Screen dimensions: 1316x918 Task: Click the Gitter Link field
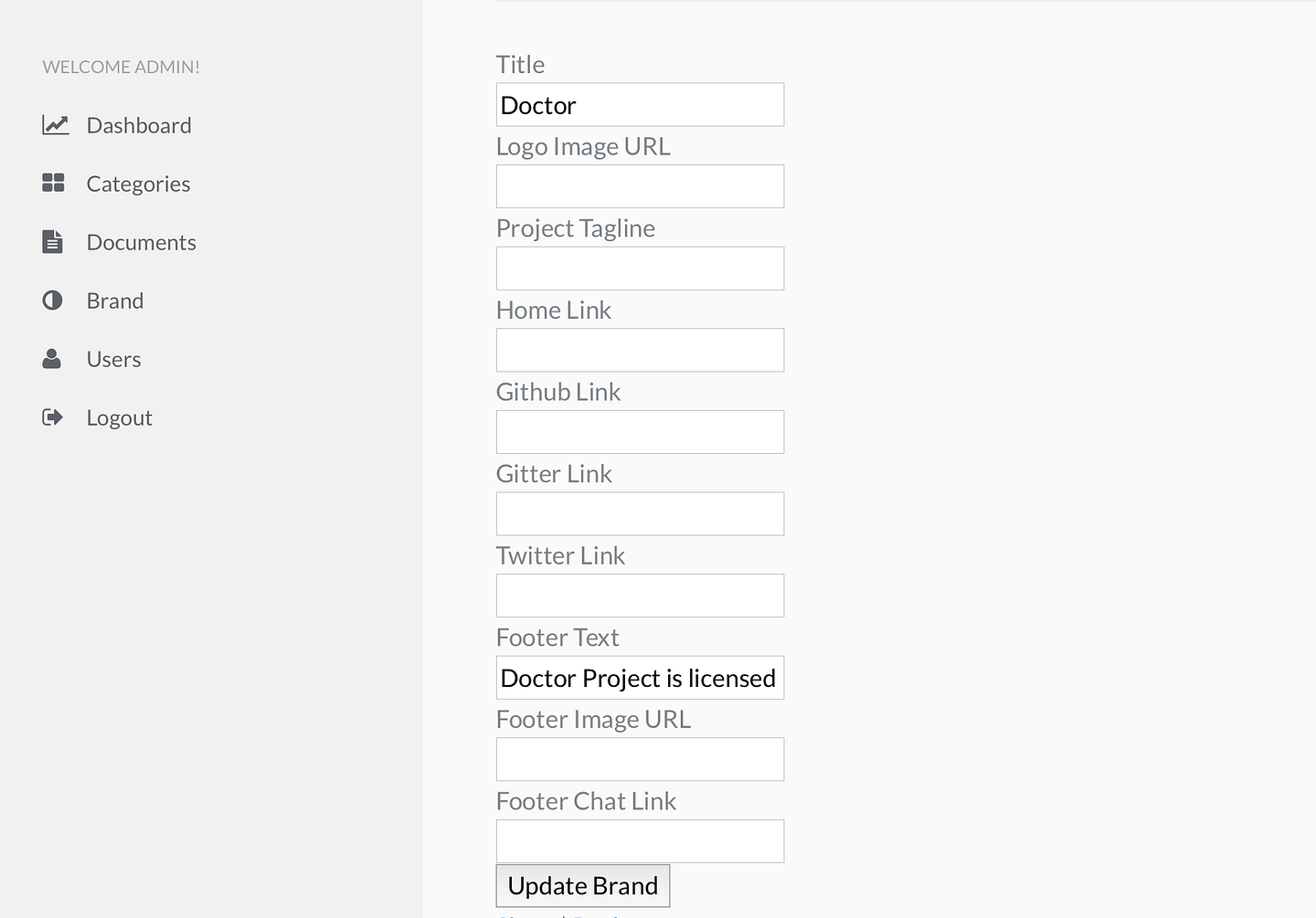pos(640,513)
